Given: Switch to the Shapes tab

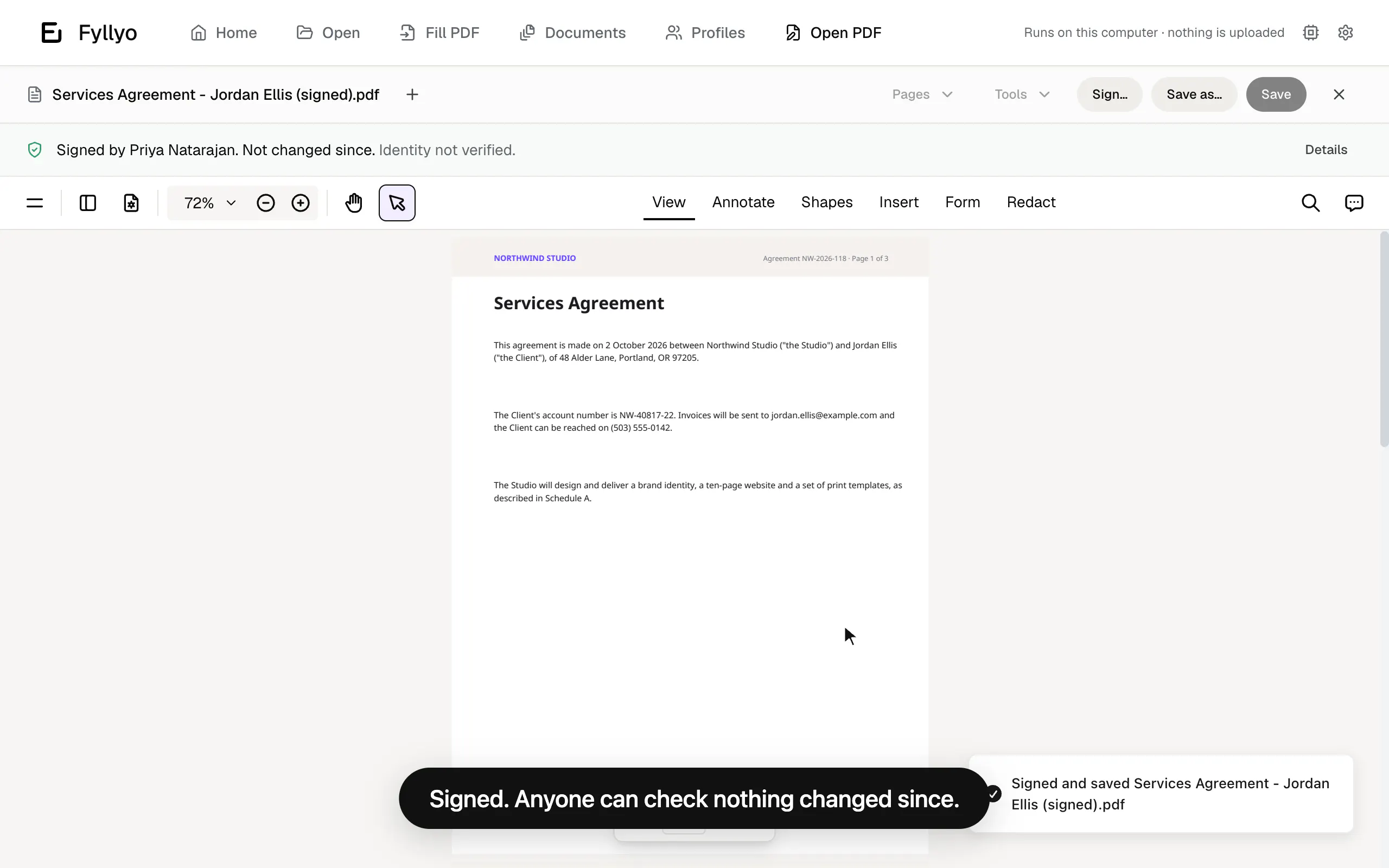Looking at the screenshot, I should 826,202.
